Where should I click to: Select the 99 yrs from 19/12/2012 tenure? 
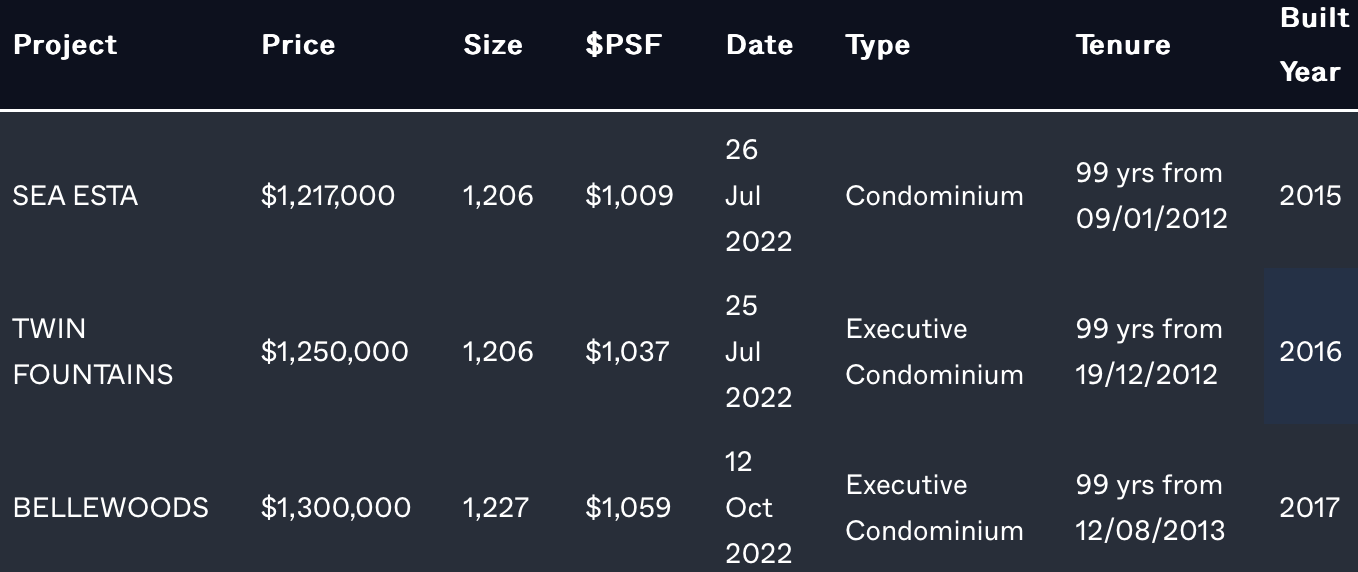point(1149,352)
